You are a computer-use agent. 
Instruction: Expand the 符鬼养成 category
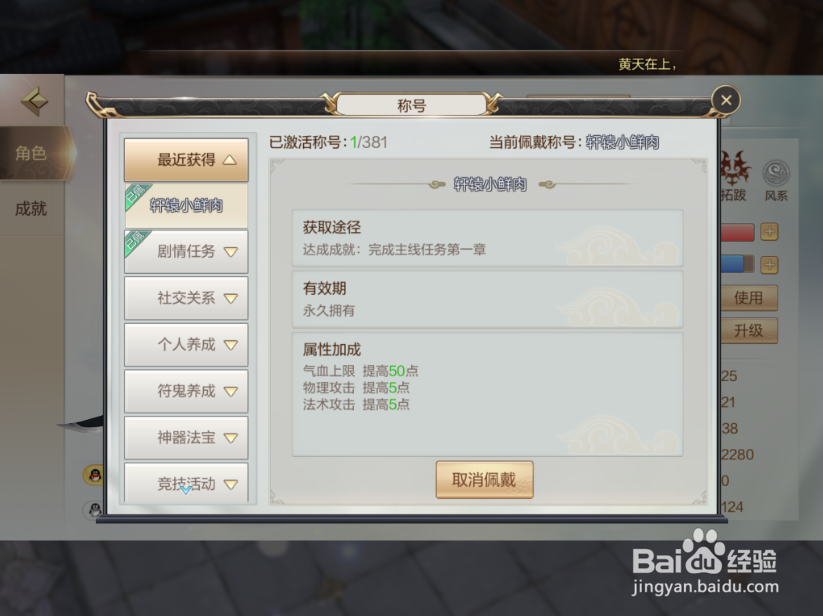186,391
